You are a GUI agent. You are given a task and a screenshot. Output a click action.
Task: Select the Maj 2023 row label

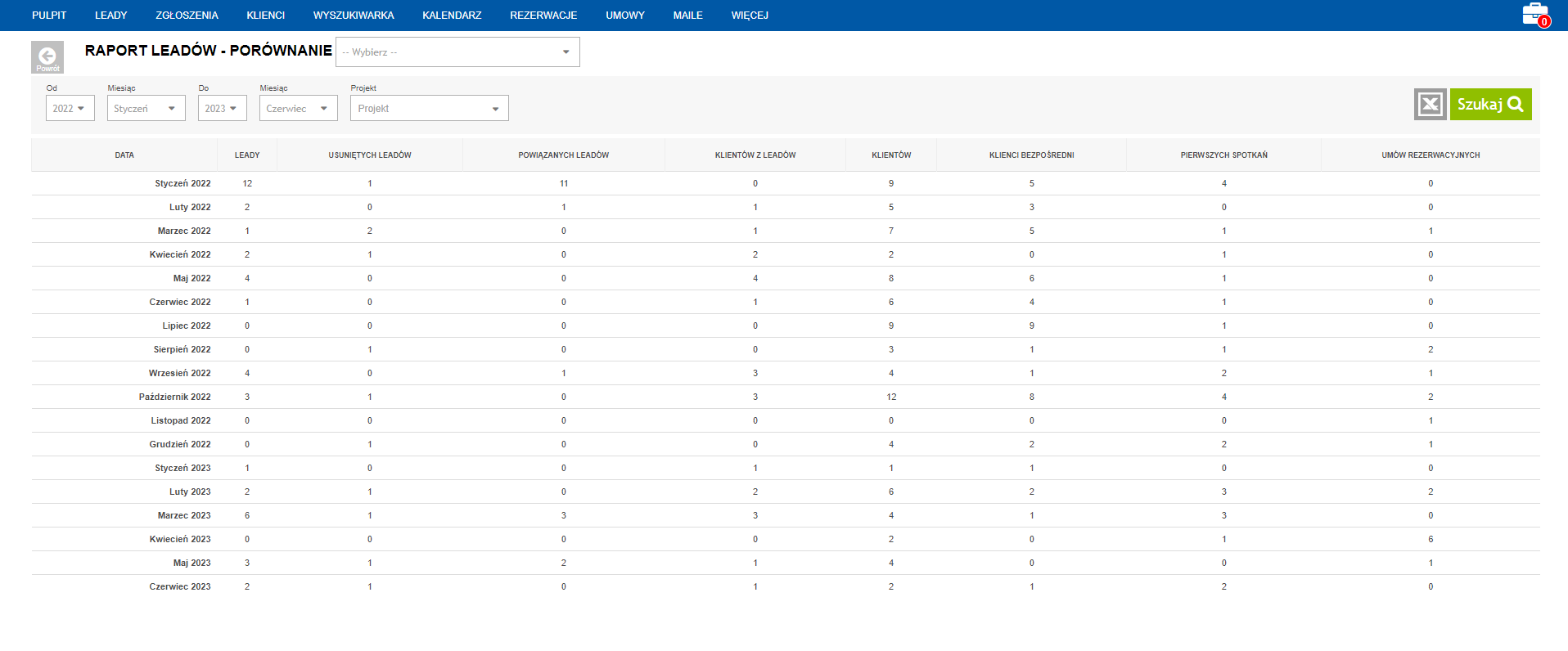(x=191, y=563)
